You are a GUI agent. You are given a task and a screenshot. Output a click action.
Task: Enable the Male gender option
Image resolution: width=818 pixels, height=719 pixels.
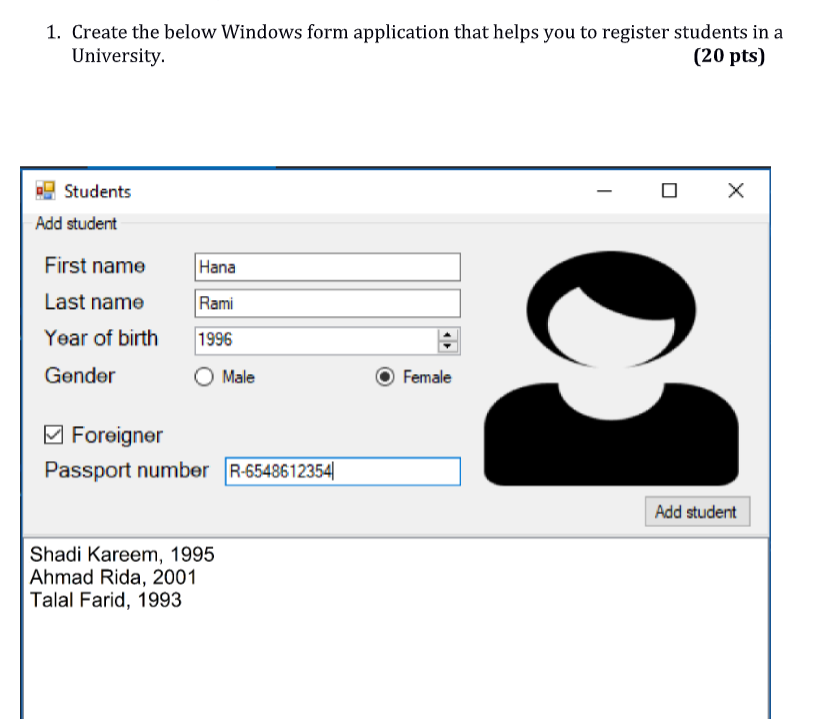point(204,377)
